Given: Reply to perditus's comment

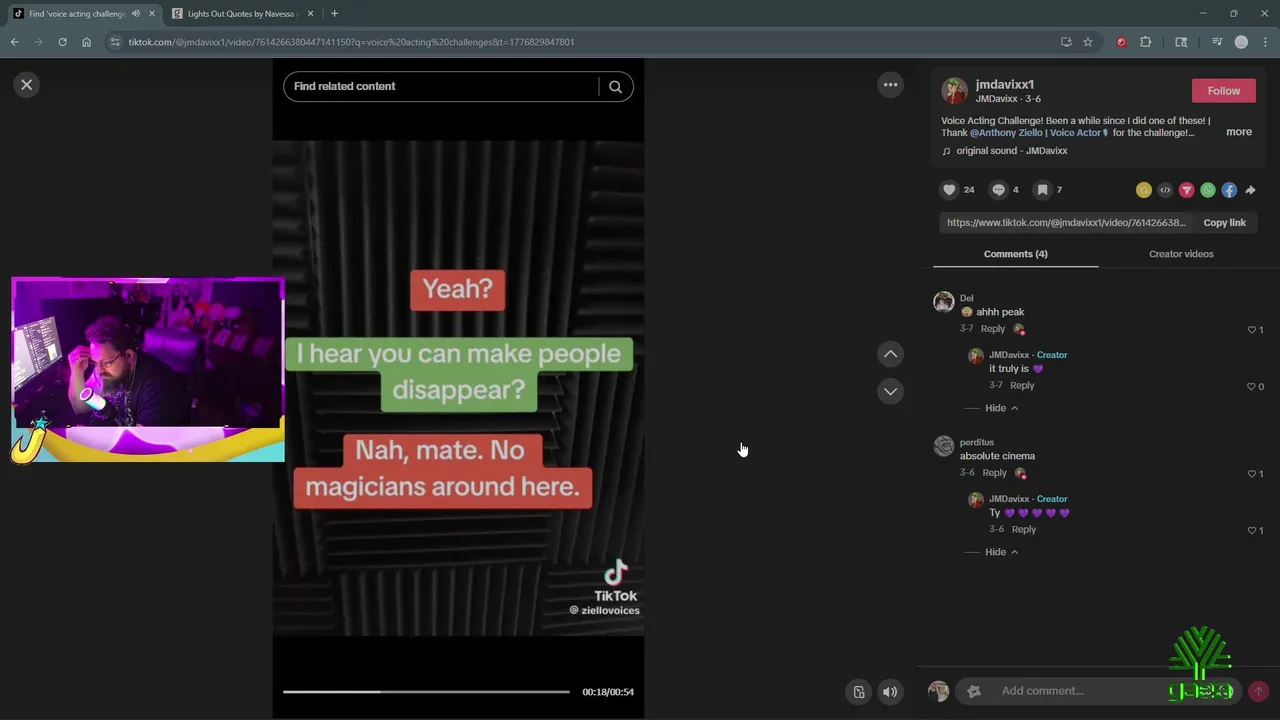Looking at the screenshot, I should pos(994,473).
